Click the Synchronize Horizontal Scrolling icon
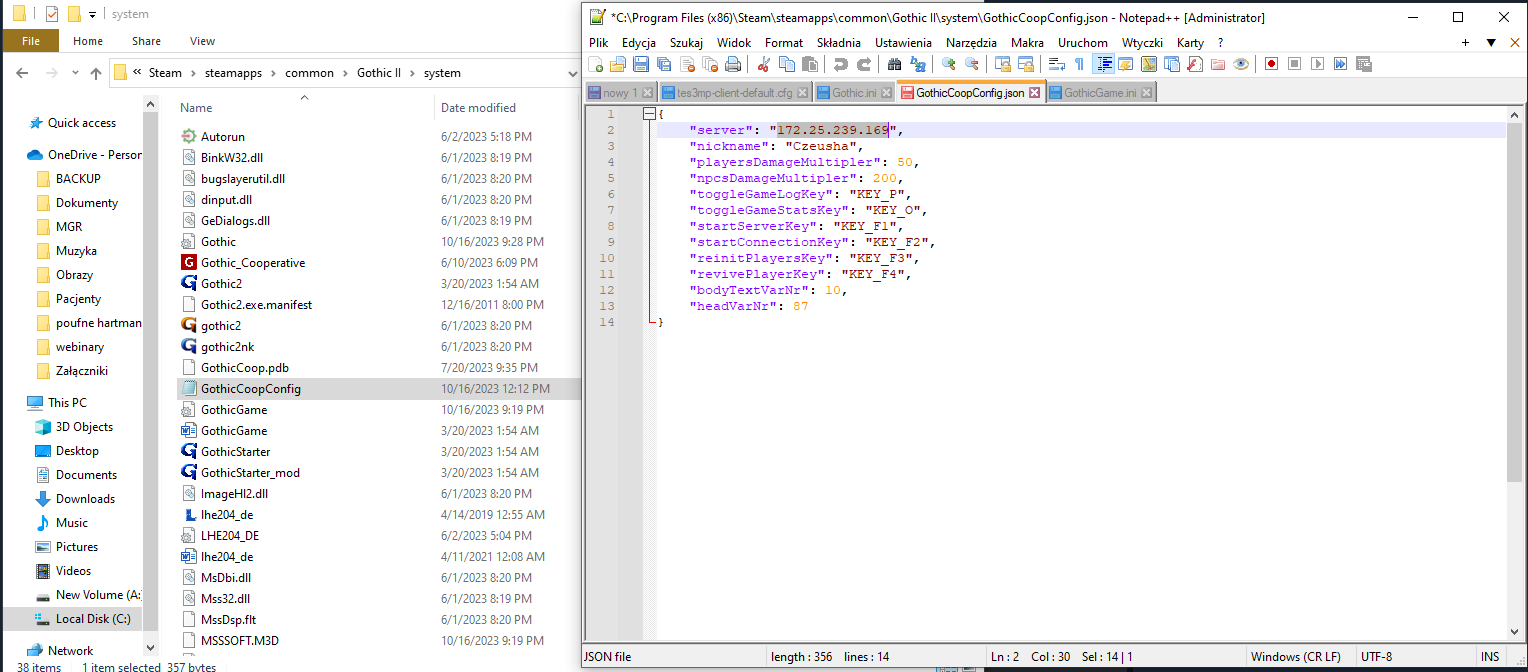This screenshot has height=672, width=1528. point(1025,64)
